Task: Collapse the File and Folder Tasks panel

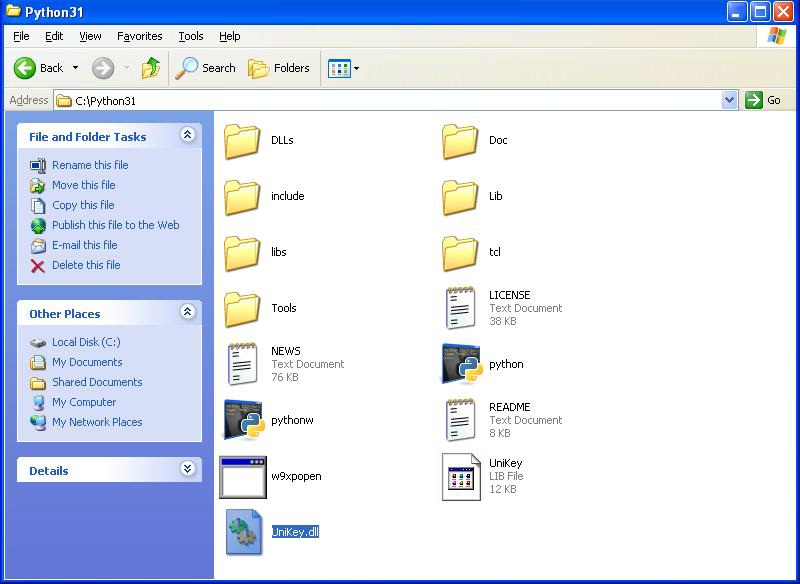Action: coord(188,135)
